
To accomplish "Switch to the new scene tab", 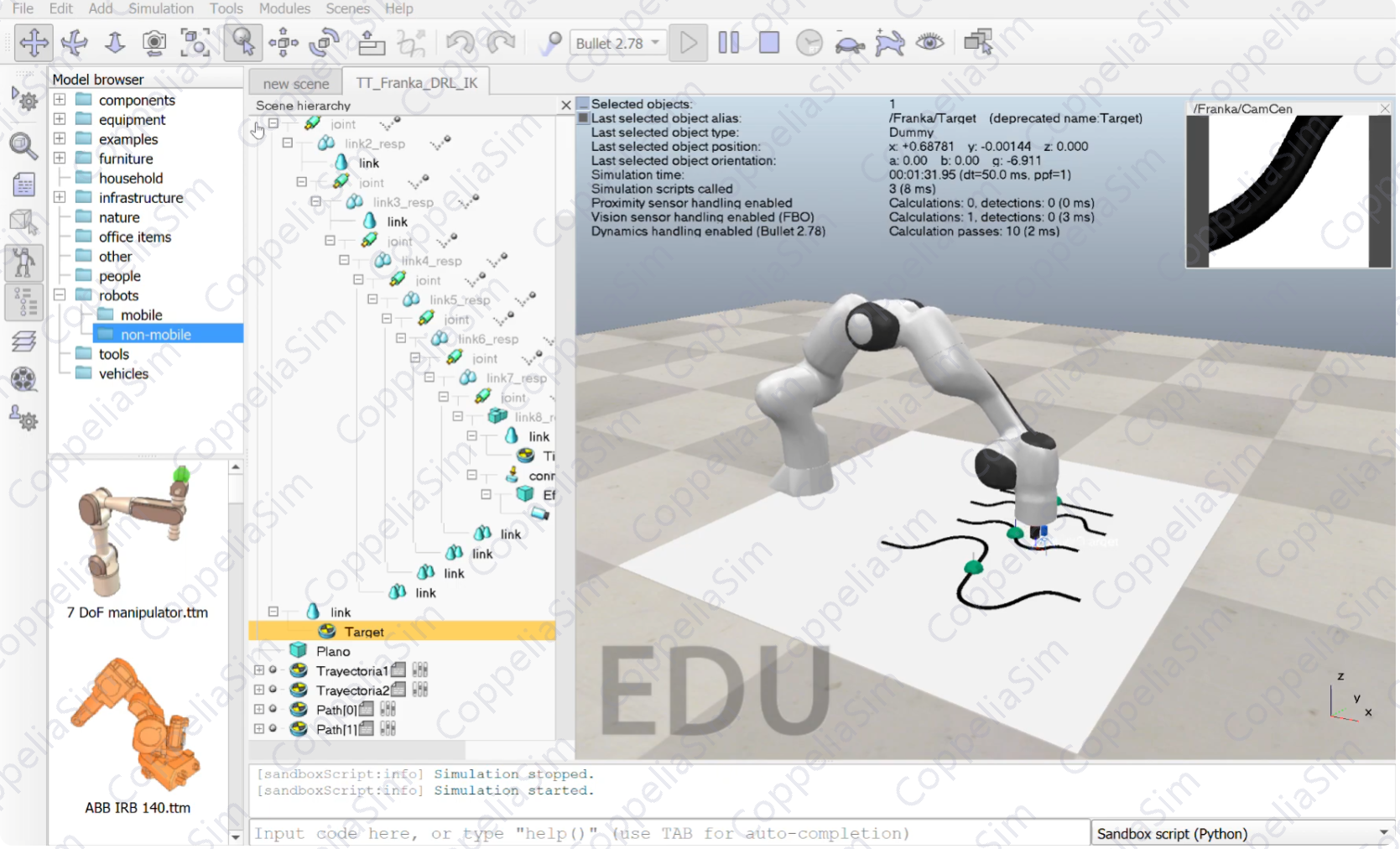I will (x=295, y=83).
